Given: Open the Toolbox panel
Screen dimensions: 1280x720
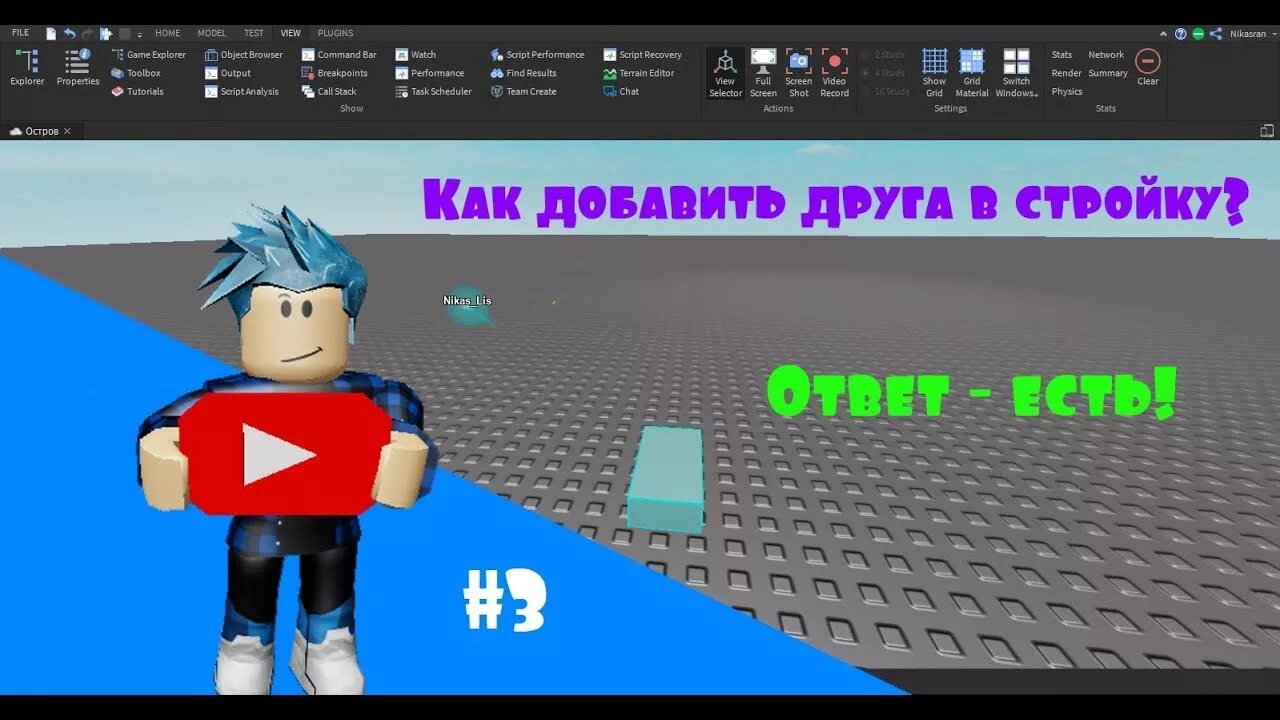Looking at the screenshot, I should pyautogui.click(x=136, y=73).
